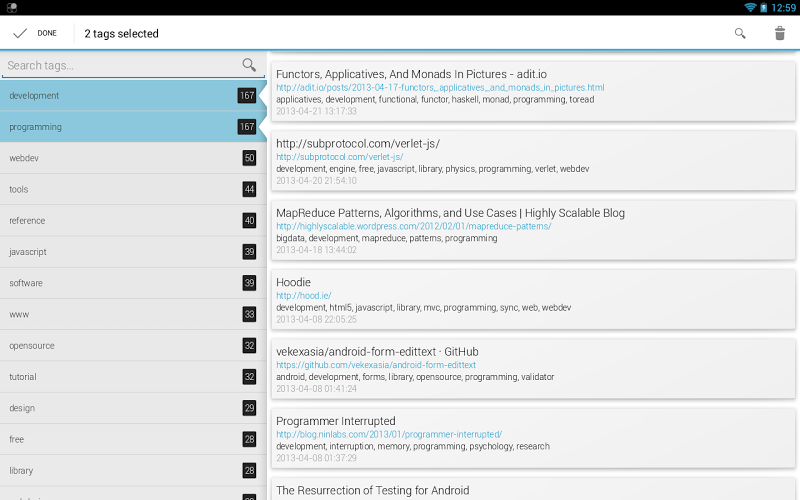Open search from the action bar magnifier
Image resolution: width=800 pixels, height=500 pixels.
point(740,34)
